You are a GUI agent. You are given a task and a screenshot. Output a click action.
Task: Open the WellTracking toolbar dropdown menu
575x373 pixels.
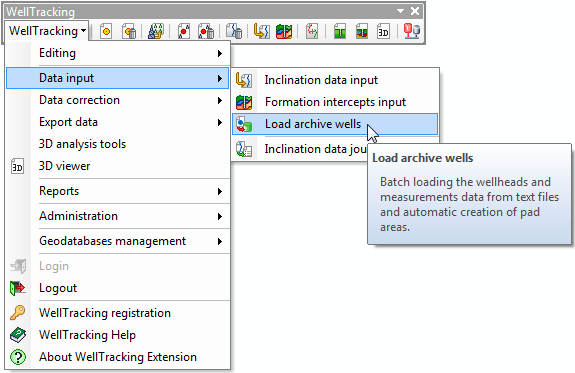click(47, 31)
